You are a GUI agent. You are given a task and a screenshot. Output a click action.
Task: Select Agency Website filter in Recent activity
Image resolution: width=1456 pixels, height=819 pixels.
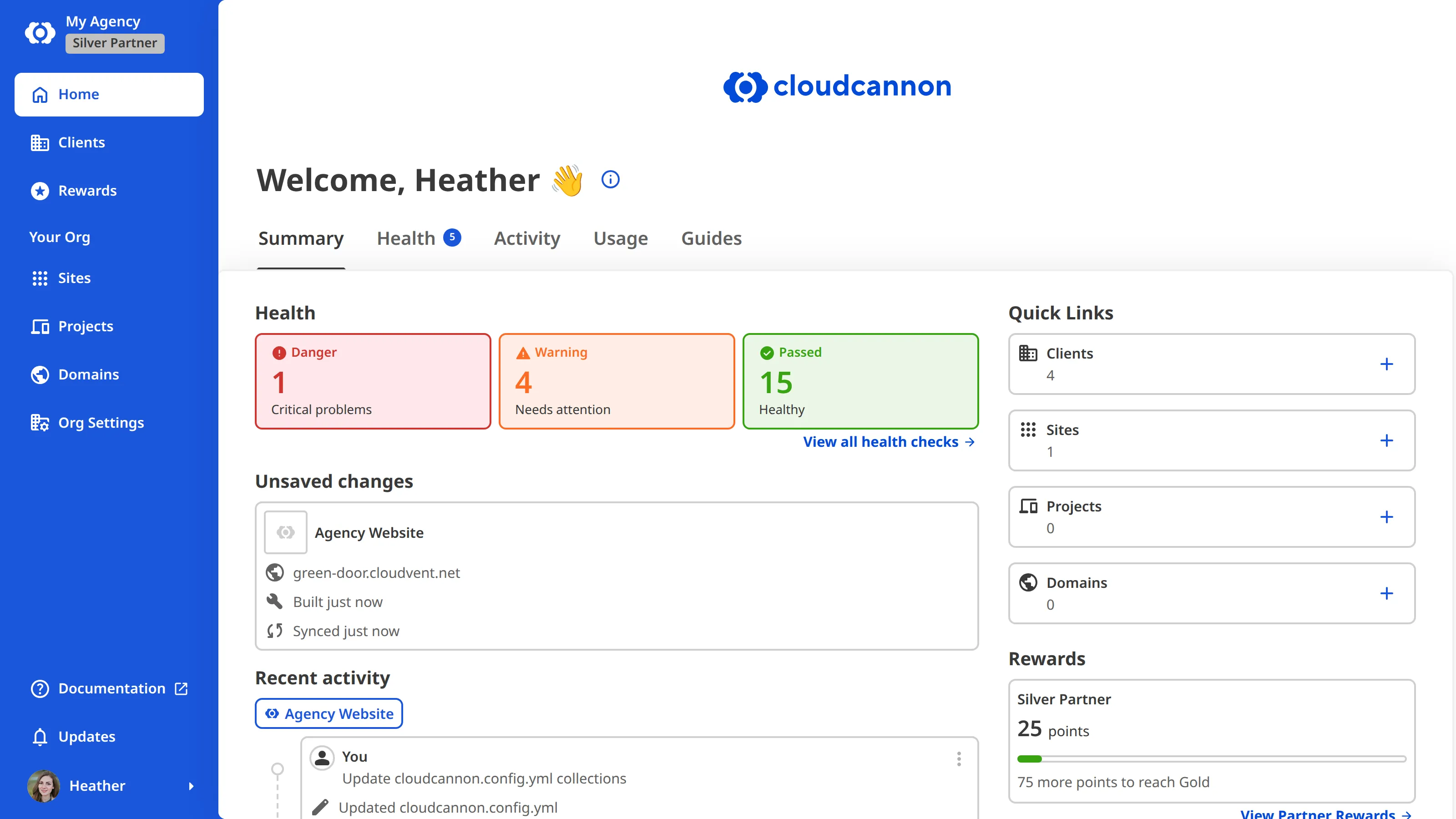[329, 714]
